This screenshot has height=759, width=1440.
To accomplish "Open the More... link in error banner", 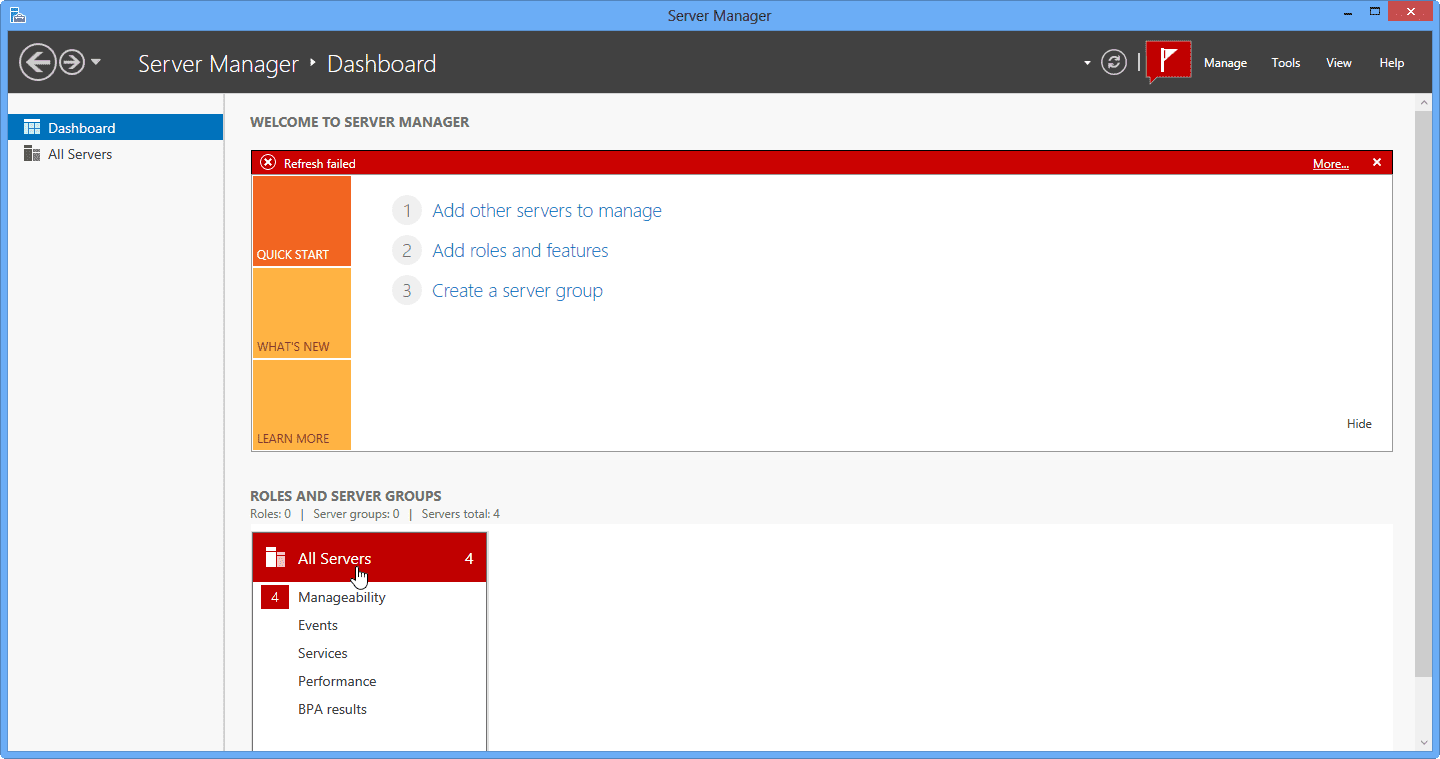I will [1330, 164].
